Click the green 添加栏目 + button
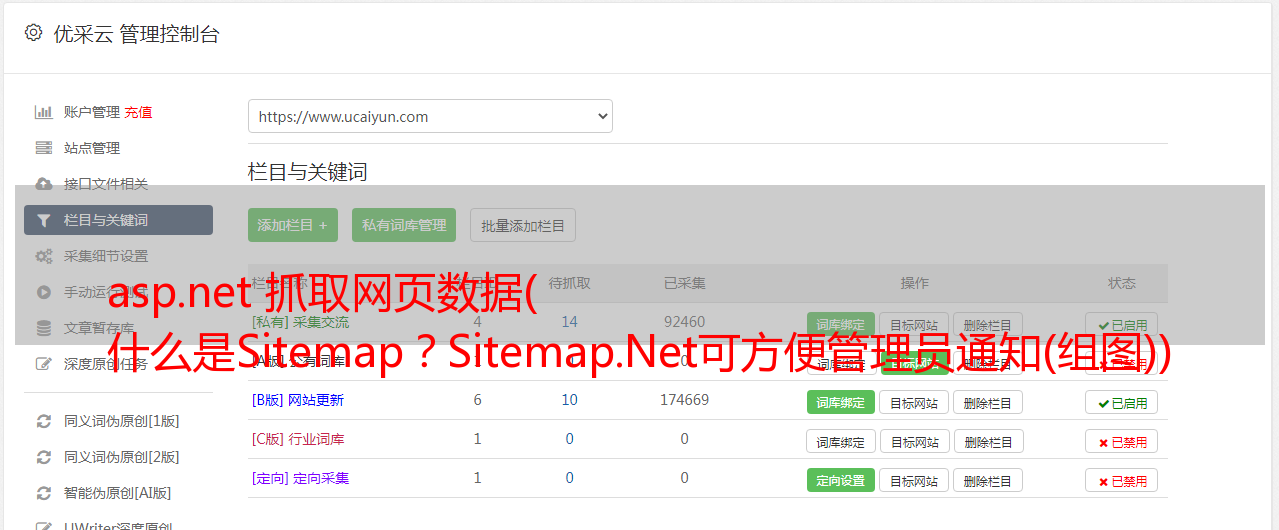 [293, 225]
